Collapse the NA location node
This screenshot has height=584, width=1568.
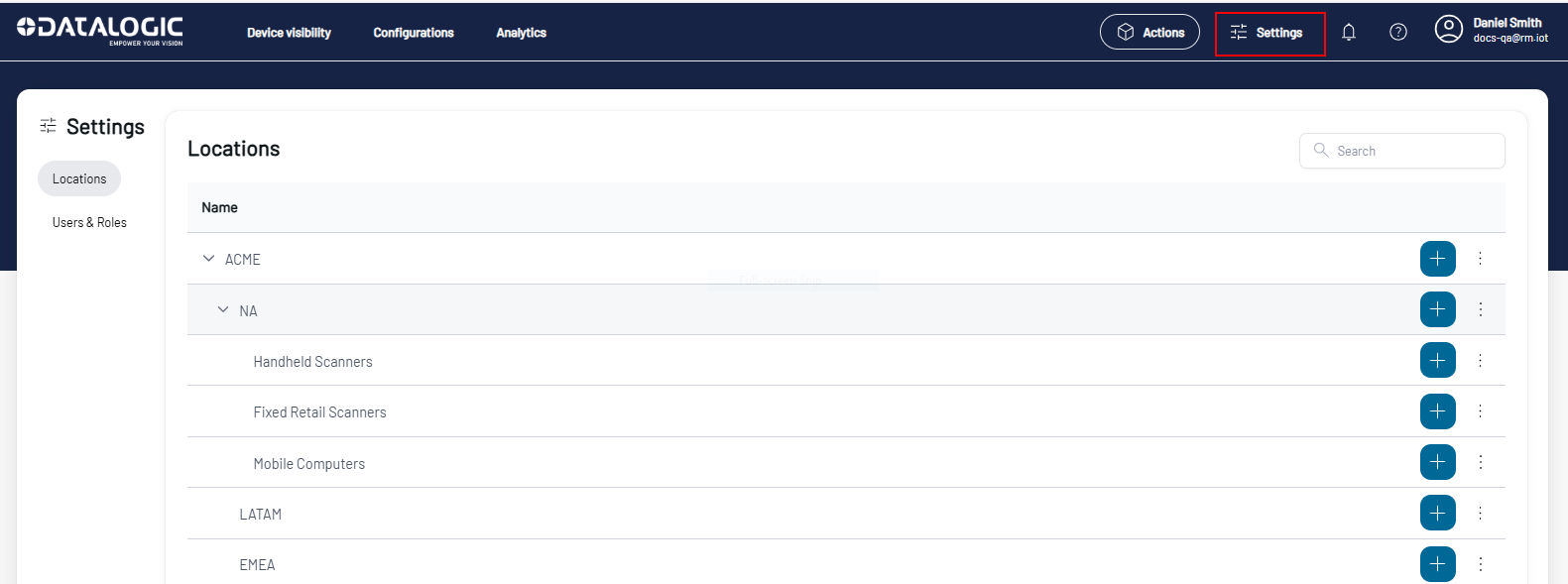tap(223, 310)
